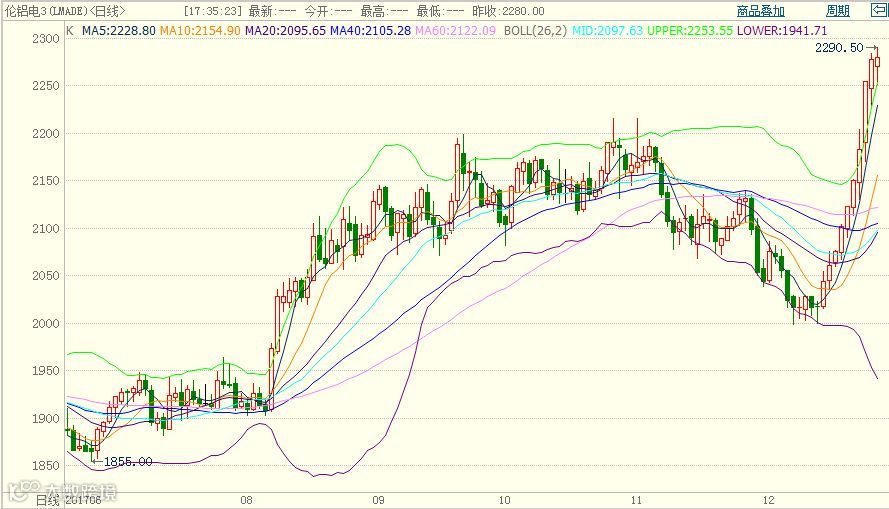Click the 最新 latest price field
This screenshot has height=509, width=889.
(272, 11)
